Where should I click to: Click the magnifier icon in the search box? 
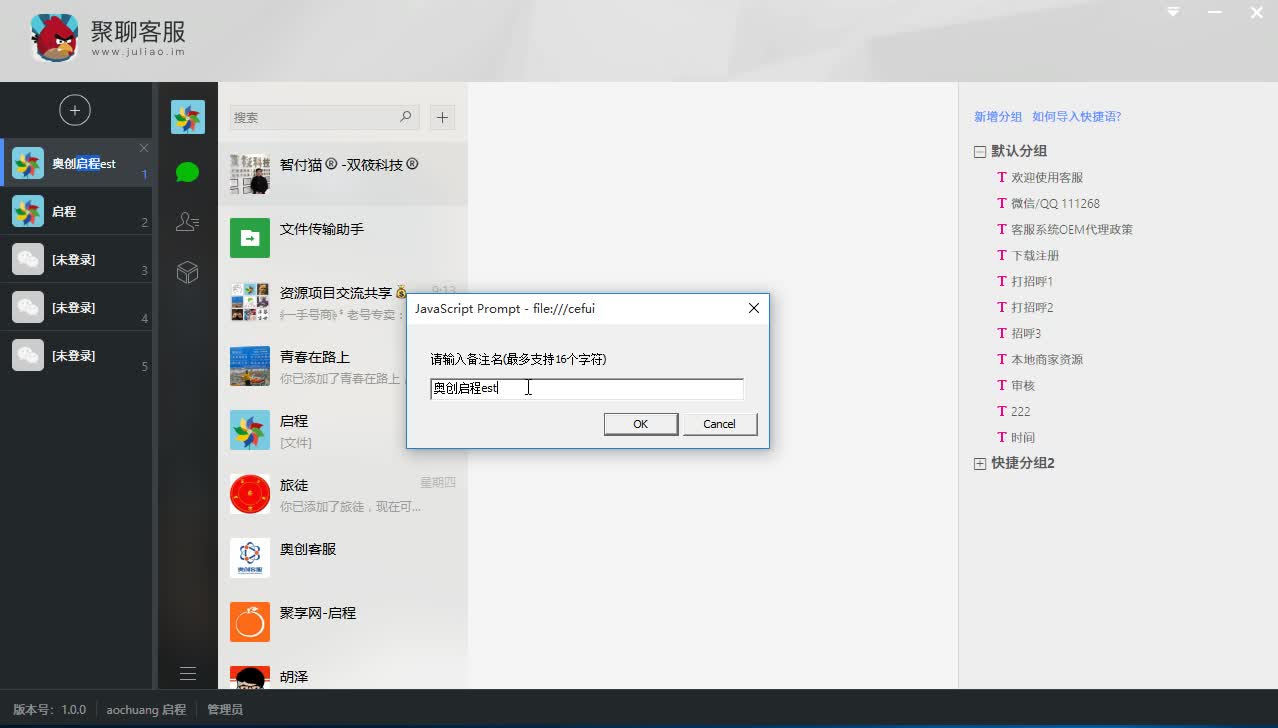[405, 117]
